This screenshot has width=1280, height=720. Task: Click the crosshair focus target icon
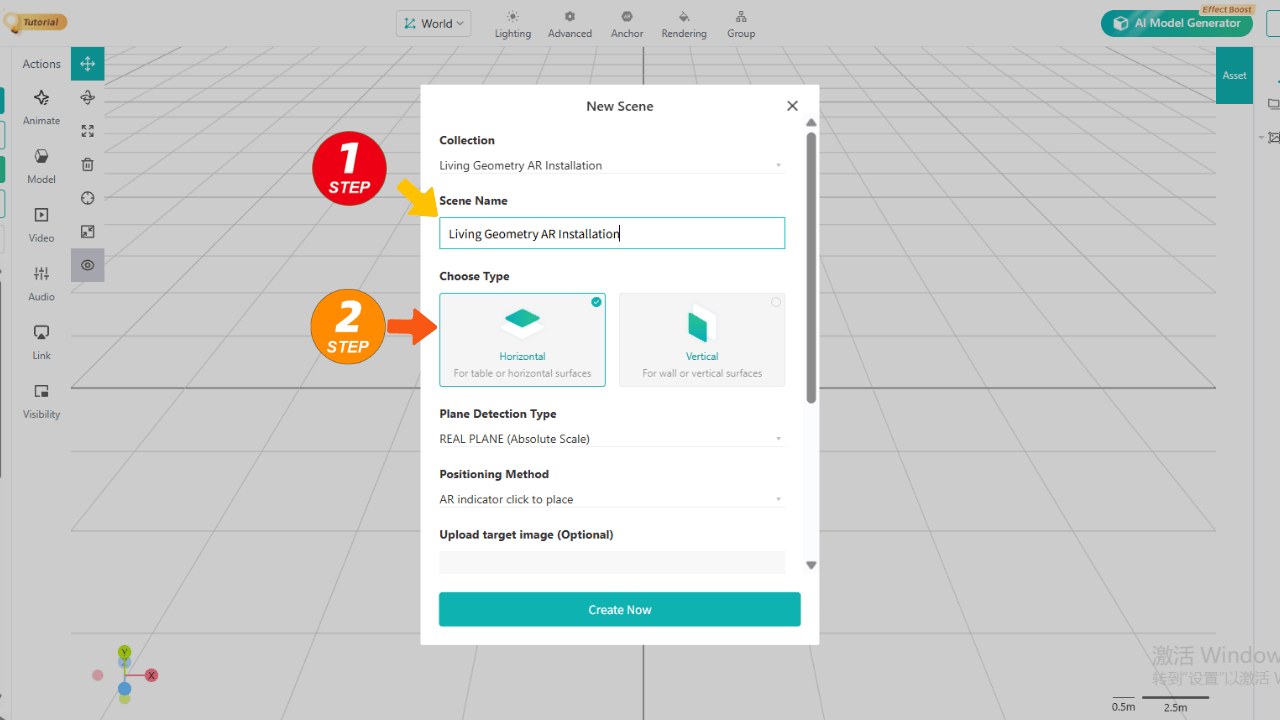(x=87, y=198)
